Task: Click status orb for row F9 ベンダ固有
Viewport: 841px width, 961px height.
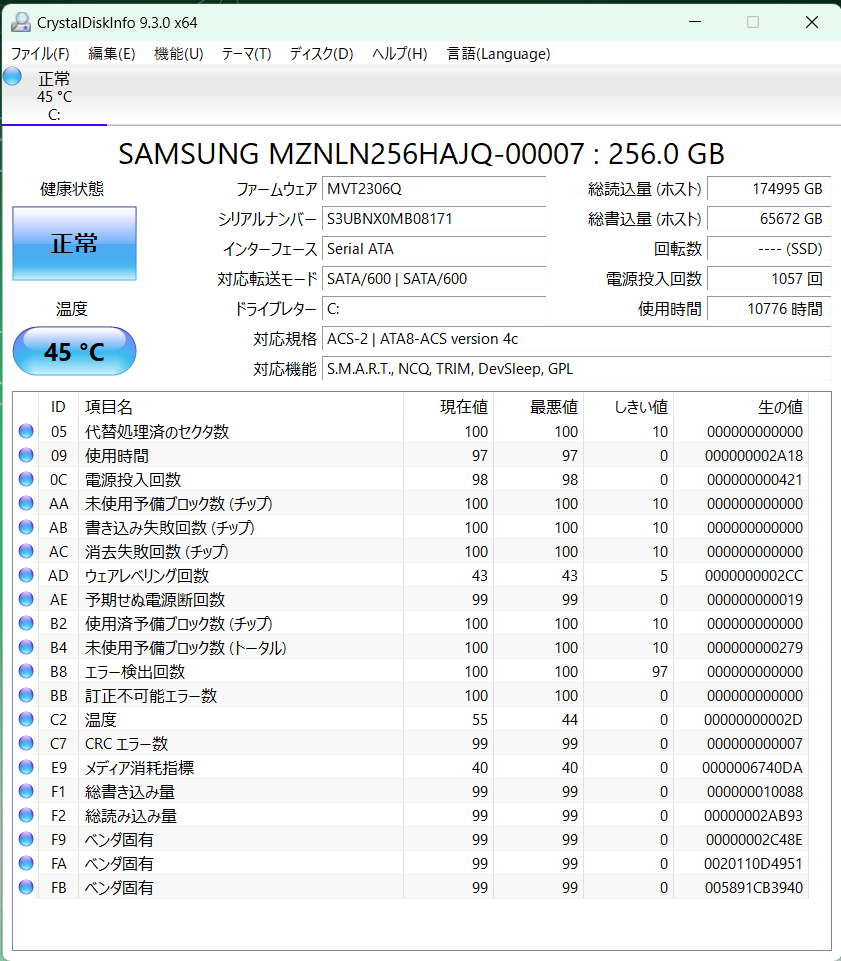Action: pyautogui.click(x=26, y=840)
